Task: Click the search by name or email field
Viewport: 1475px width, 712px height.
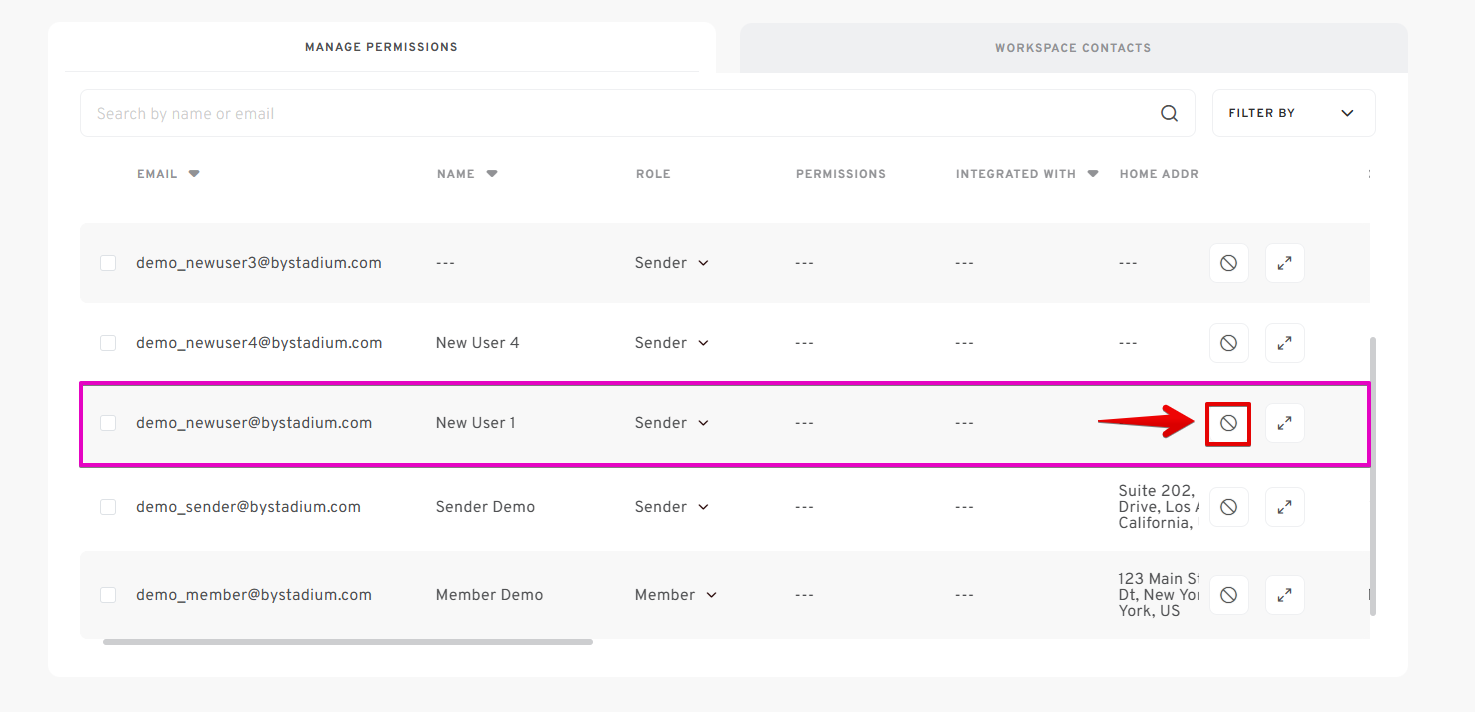Action: tap(620, 114)
